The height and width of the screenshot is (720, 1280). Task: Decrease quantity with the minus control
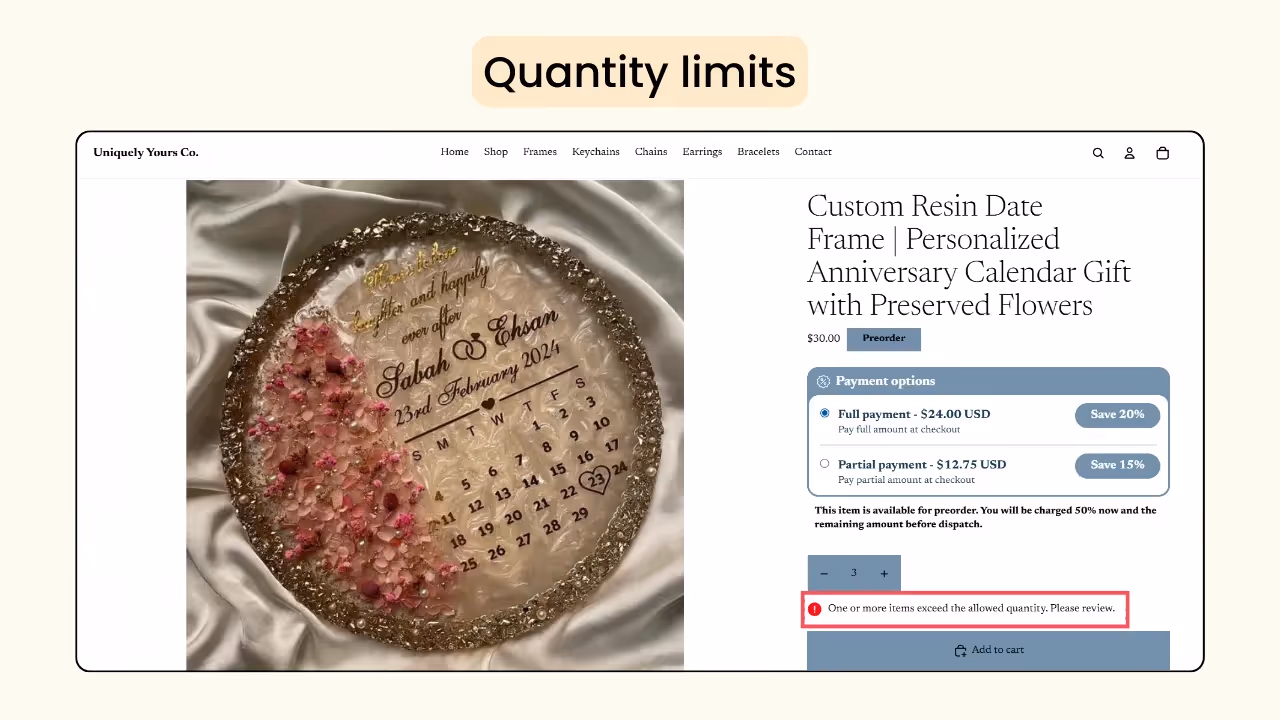pyautogui.click(x=824, y=573)
